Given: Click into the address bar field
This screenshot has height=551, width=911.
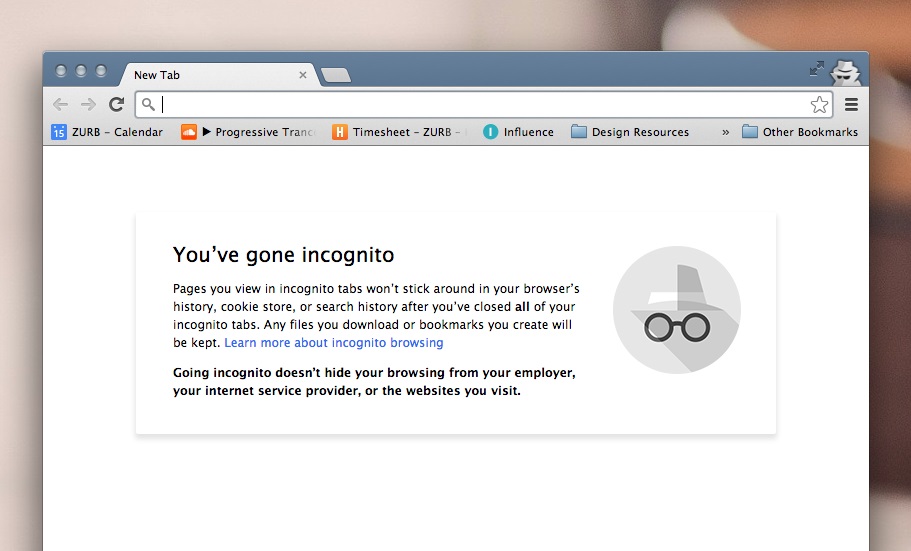Looking at the screenshot, I should click(x=484, y=105).
